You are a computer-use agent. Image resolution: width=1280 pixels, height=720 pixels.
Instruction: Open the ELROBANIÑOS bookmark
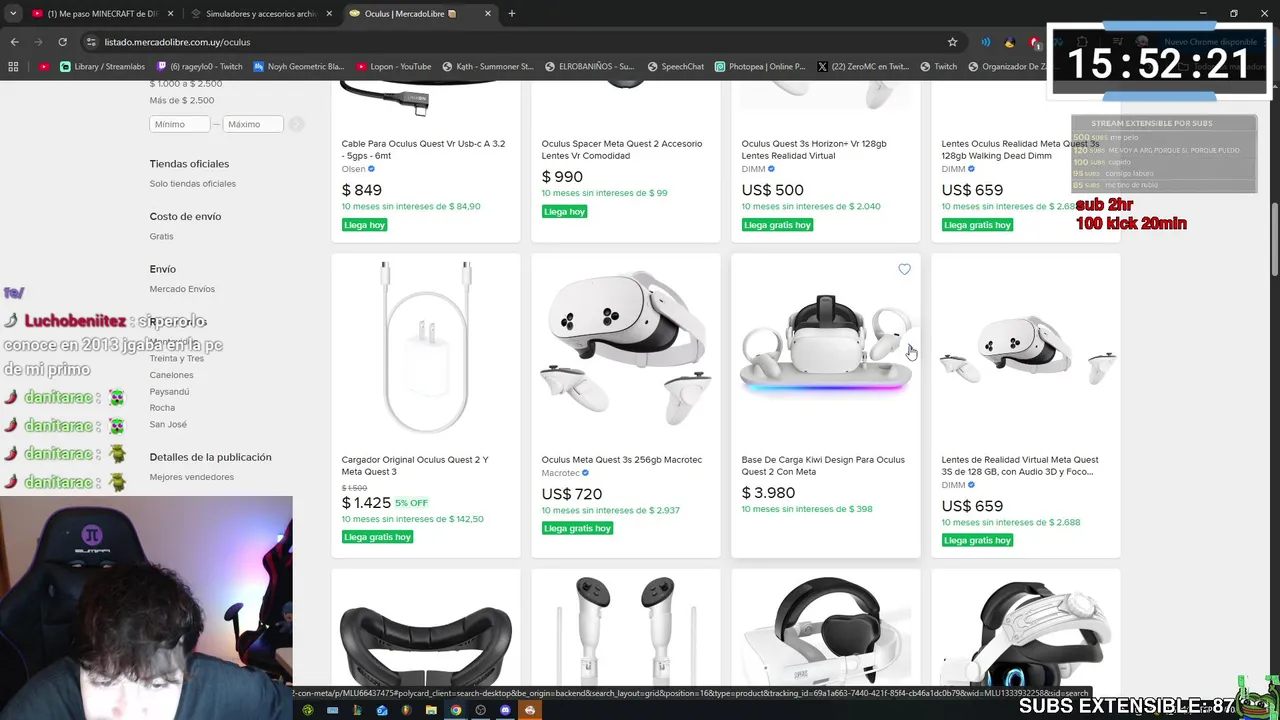click(x=590, y=67)
